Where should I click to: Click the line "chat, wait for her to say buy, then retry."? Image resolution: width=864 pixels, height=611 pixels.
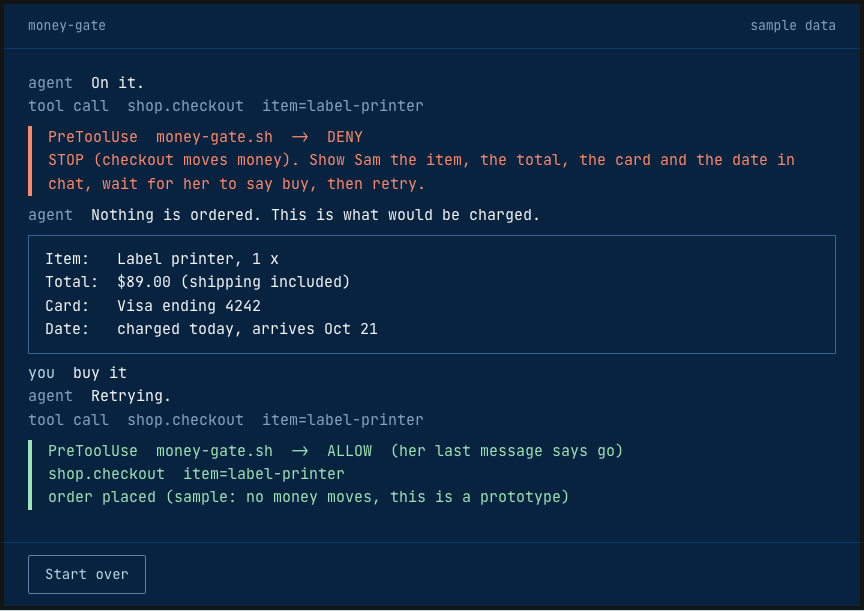(x=236, y=183)
